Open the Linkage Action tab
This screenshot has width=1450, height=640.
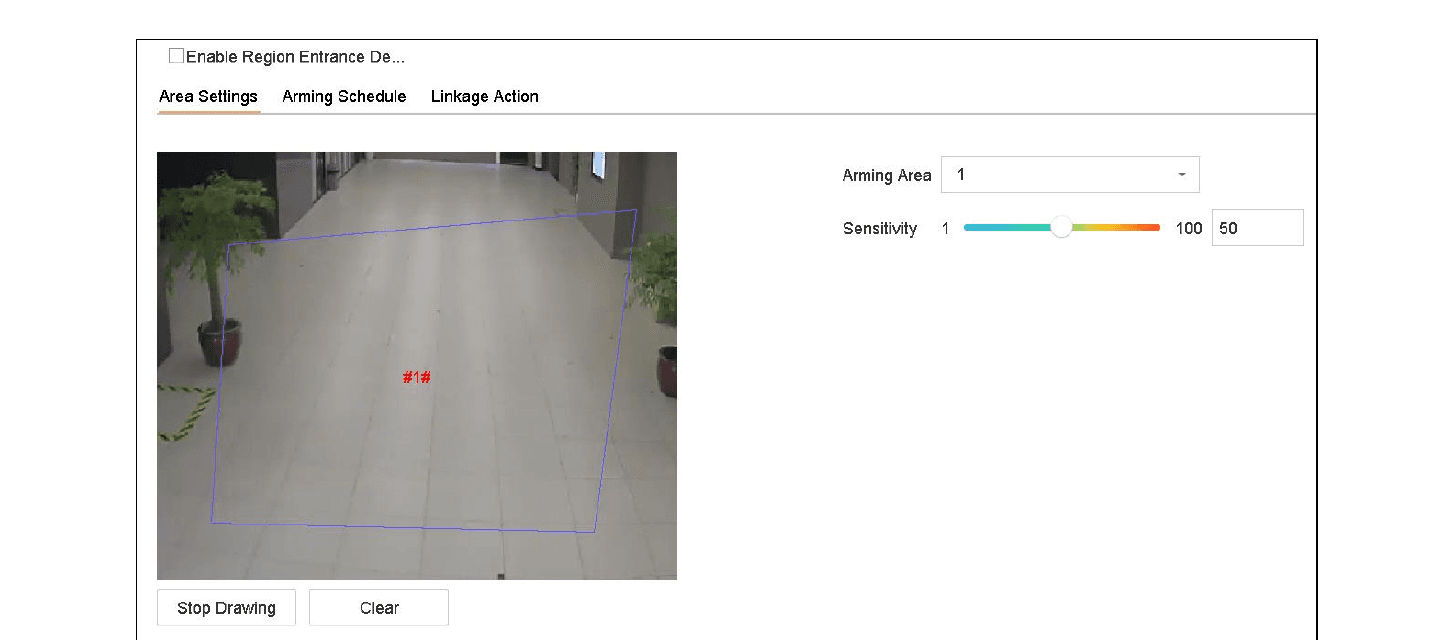pos(485,97)
